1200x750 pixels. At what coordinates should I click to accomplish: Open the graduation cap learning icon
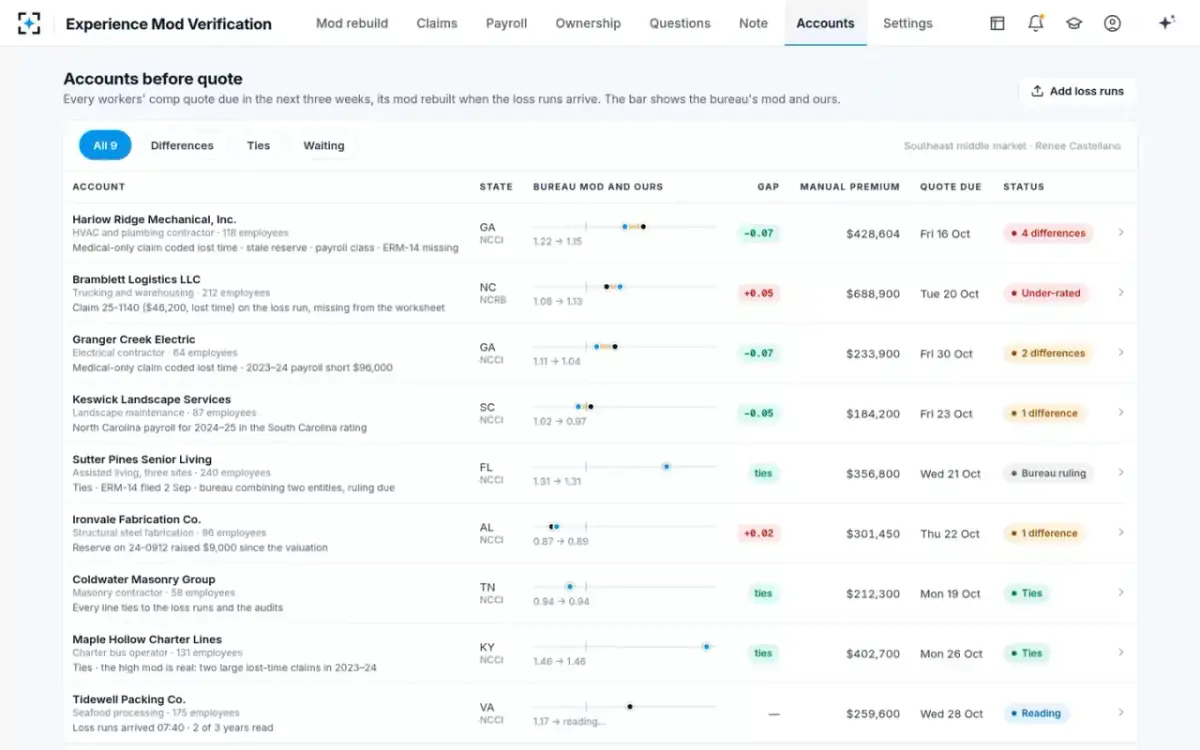point(1074,23)
